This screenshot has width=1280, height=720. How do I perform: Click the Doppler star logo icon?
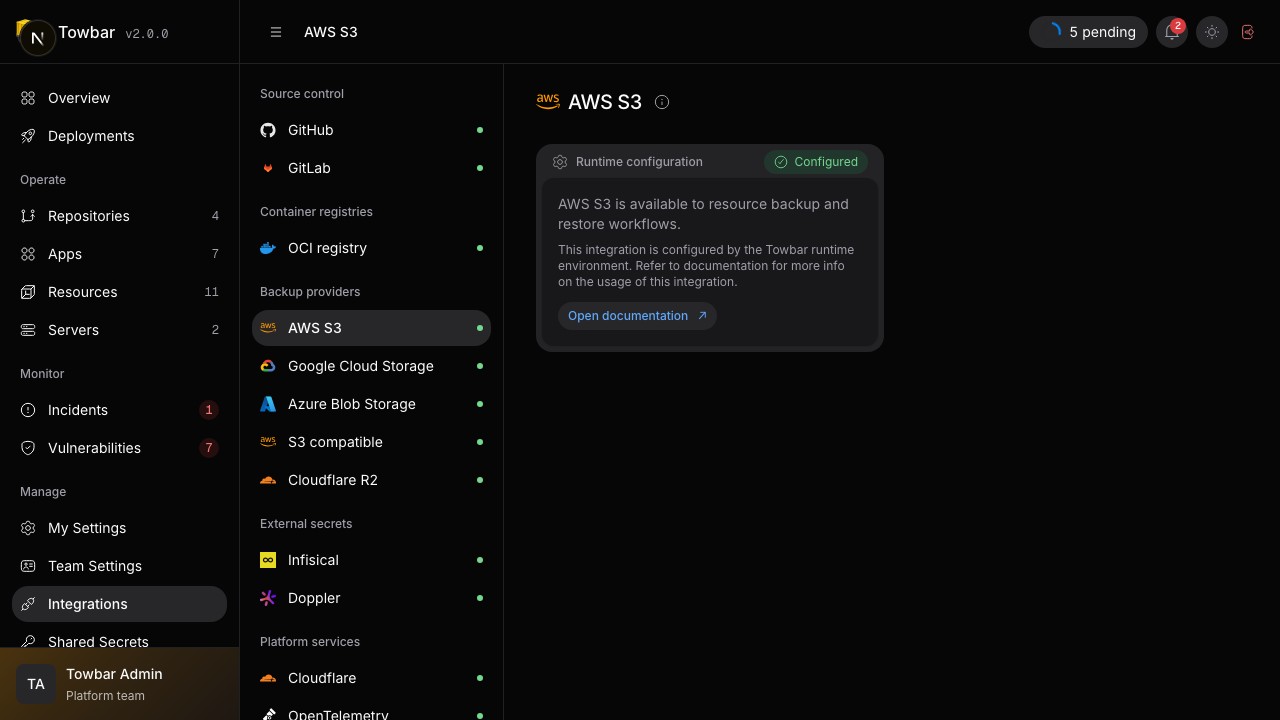[268, 598]
